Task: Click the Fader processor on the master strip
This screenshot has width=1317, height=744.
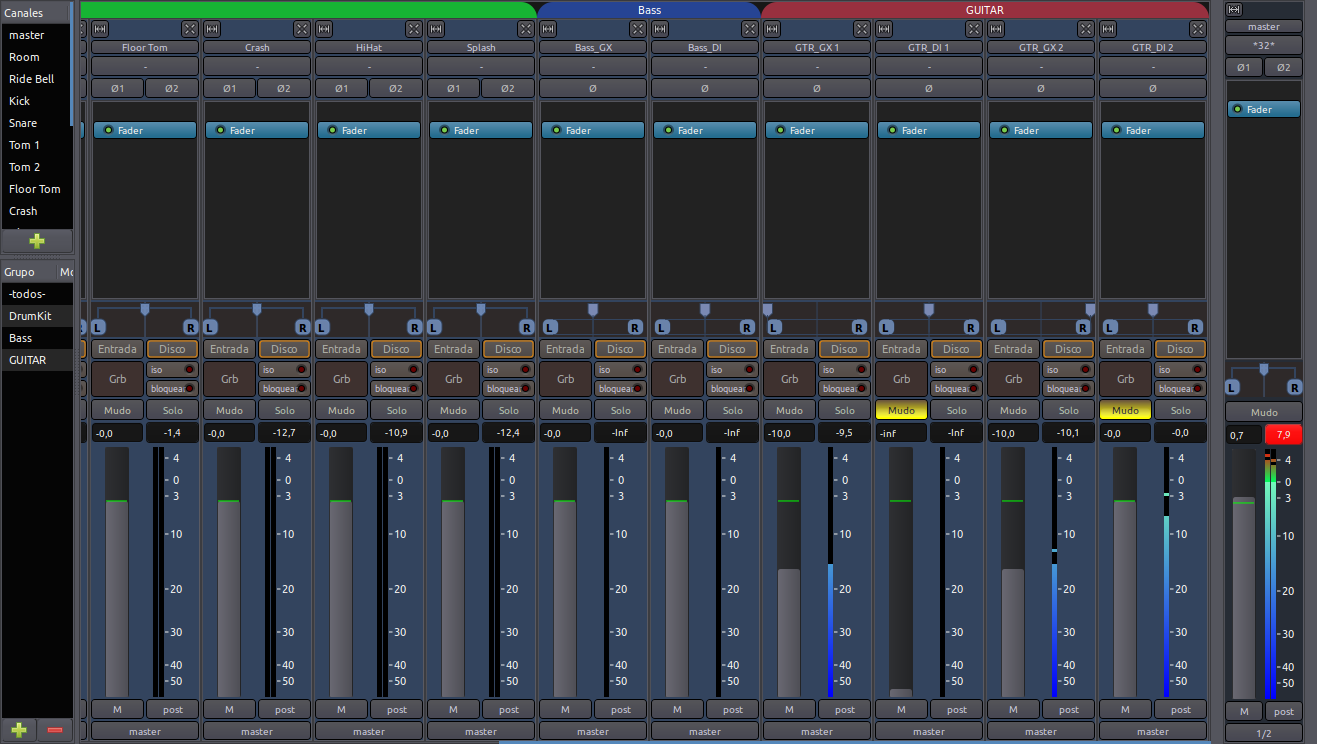Action: (1264, 109)
